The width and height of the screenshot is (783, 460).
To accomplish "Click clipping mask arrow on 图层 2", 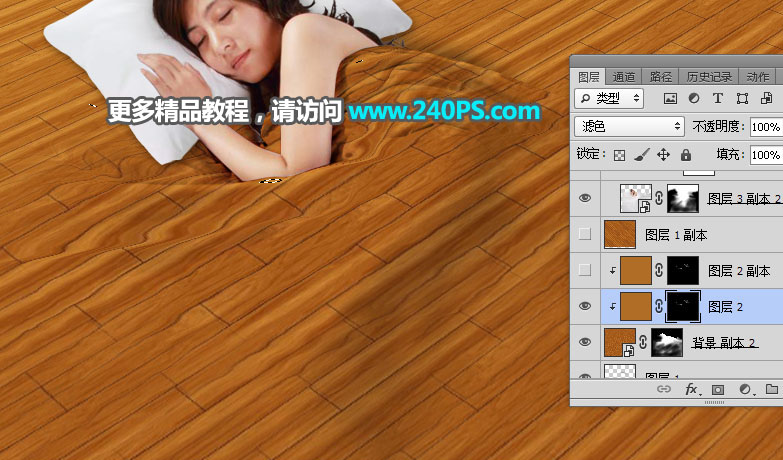I will click(x=613, y=306).
